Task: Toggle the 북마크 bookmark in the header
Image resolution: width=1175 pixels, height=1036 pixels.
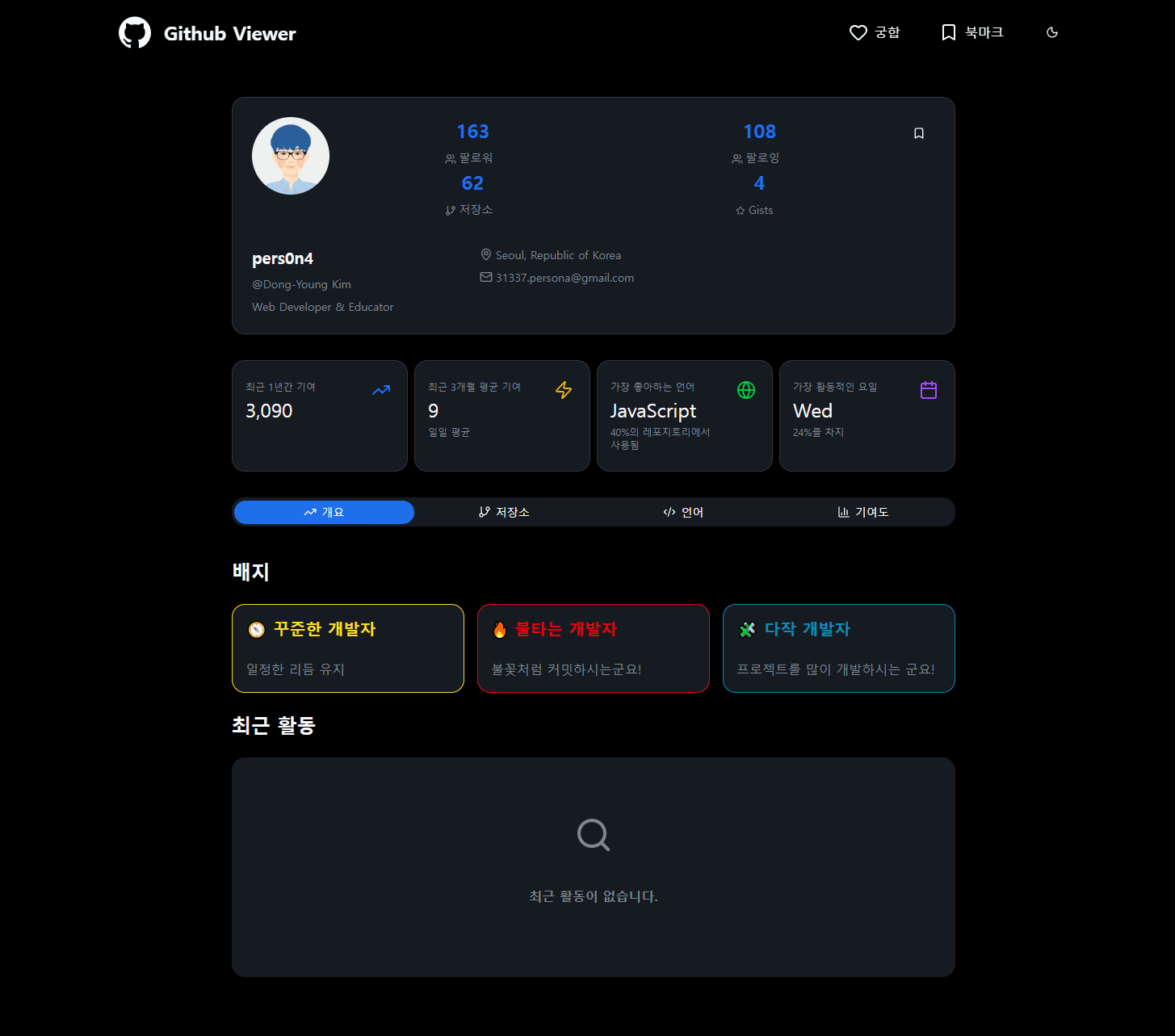Action: pyautogui.click(x=972, y=32)
